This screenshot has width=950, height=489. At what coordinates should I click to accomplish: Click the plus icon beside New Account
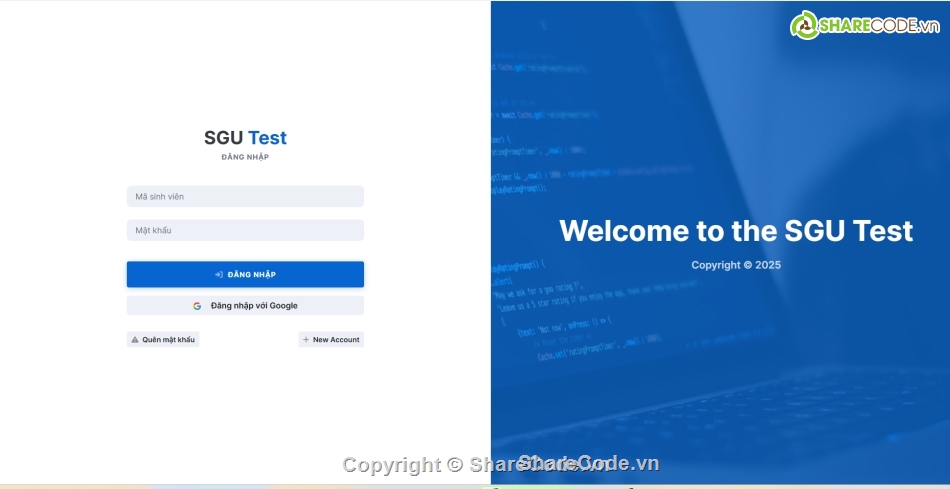[x=306, y=340]
